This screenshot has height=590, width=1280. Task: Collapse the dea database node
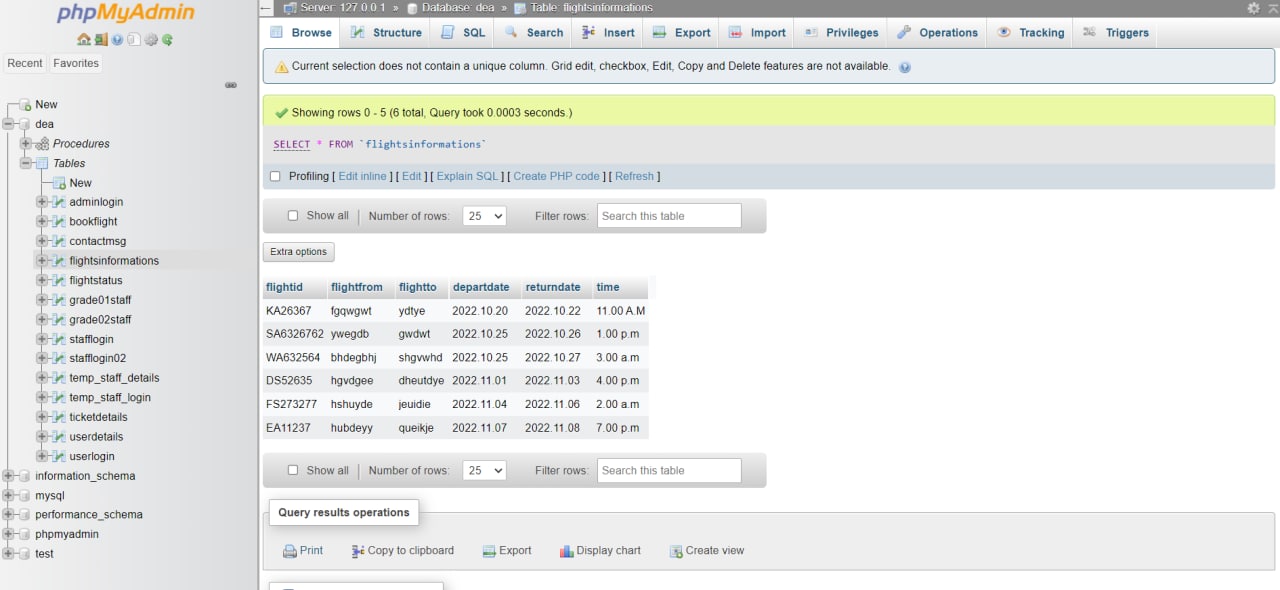click(x=9, y=124)
